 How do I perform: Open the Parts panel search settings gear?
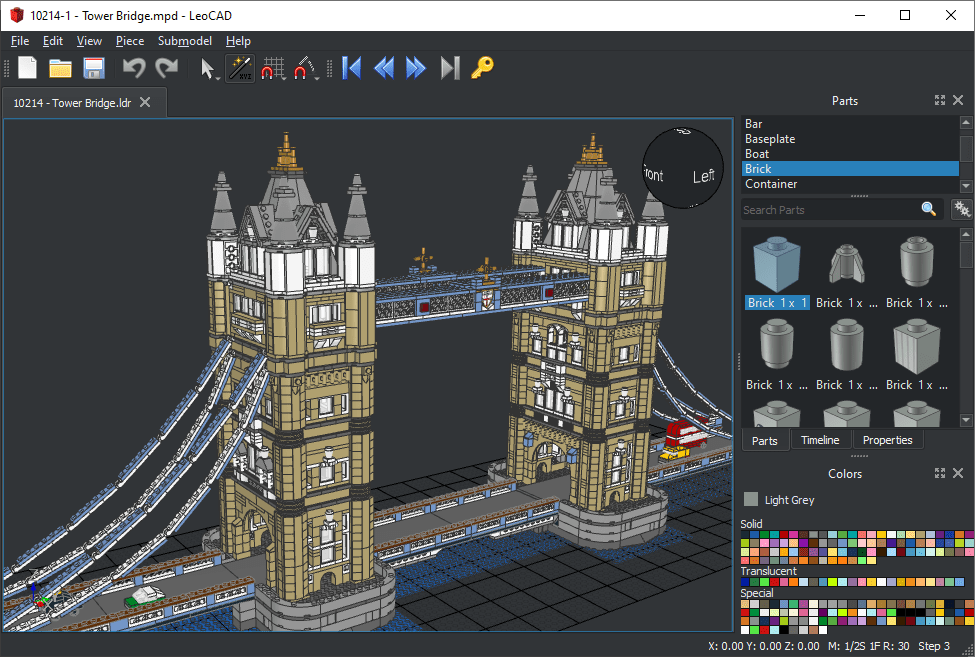coord(960,209)
